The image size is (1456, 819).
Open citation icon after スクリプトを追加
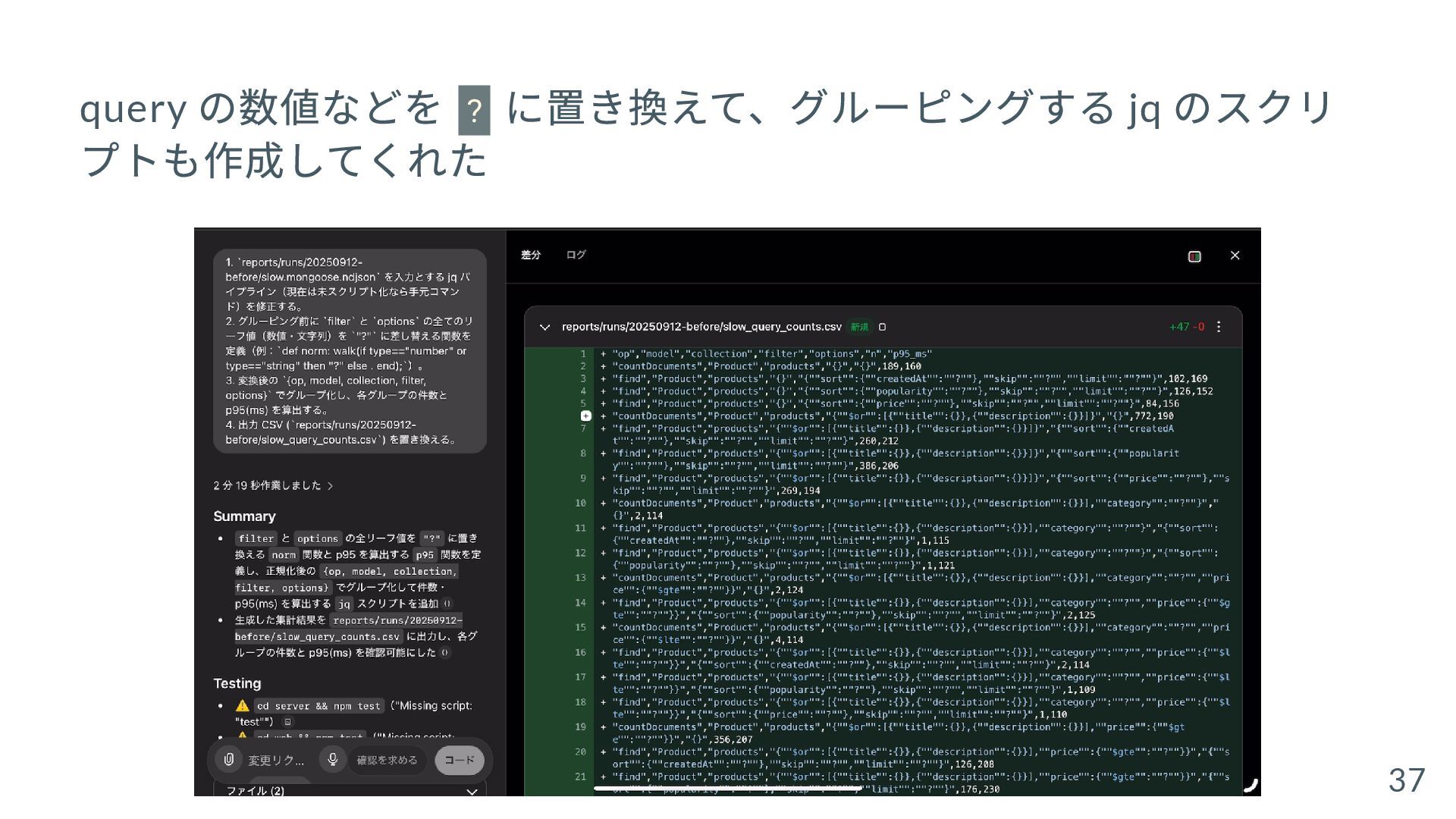coord(447,604)
